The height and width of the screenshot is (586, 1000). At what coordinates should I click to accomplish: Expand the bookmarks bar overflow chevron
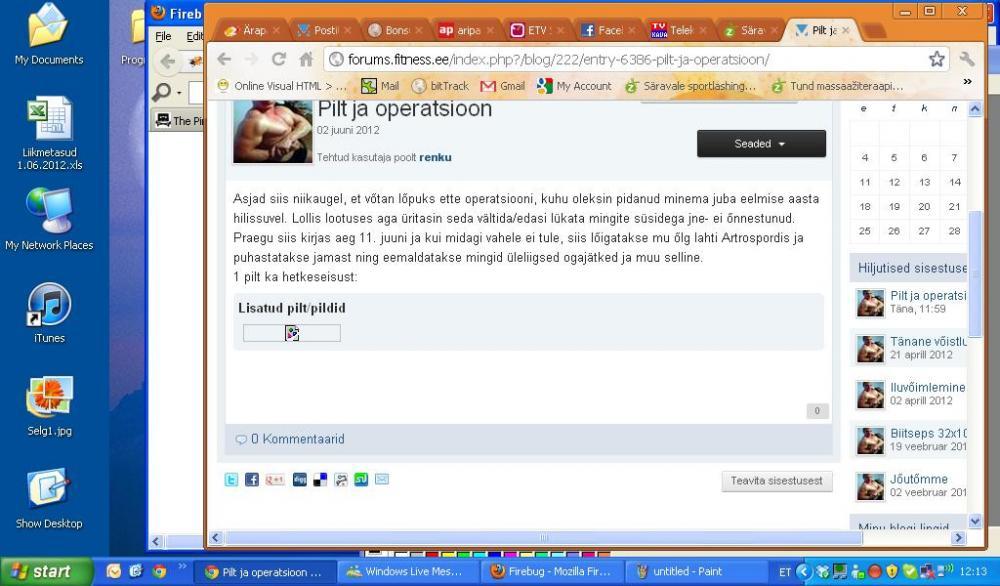pyautogui.click(x=967, y=83)
